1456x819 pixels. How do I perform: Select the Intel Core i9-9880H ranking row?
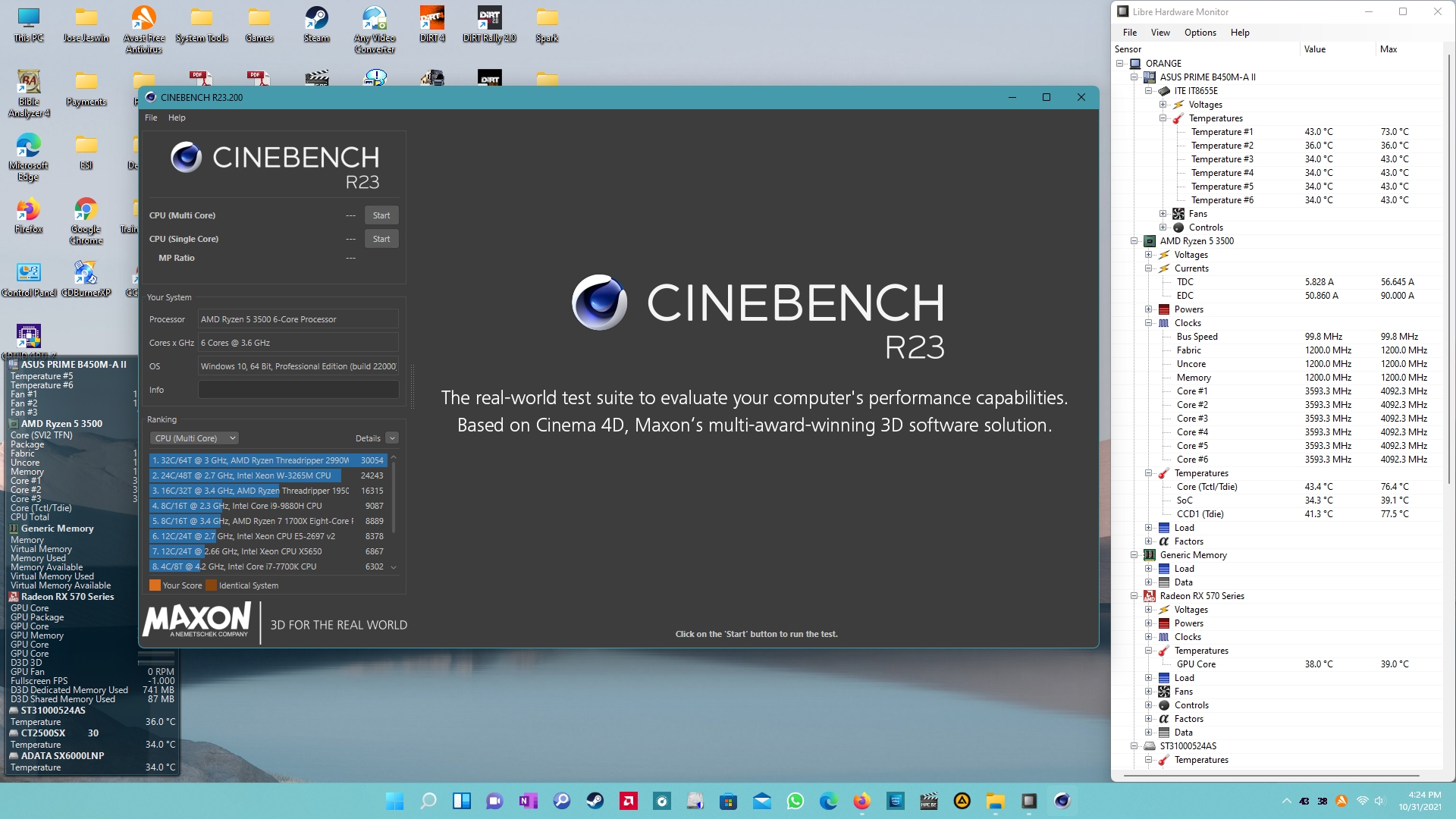coord(268,506)
